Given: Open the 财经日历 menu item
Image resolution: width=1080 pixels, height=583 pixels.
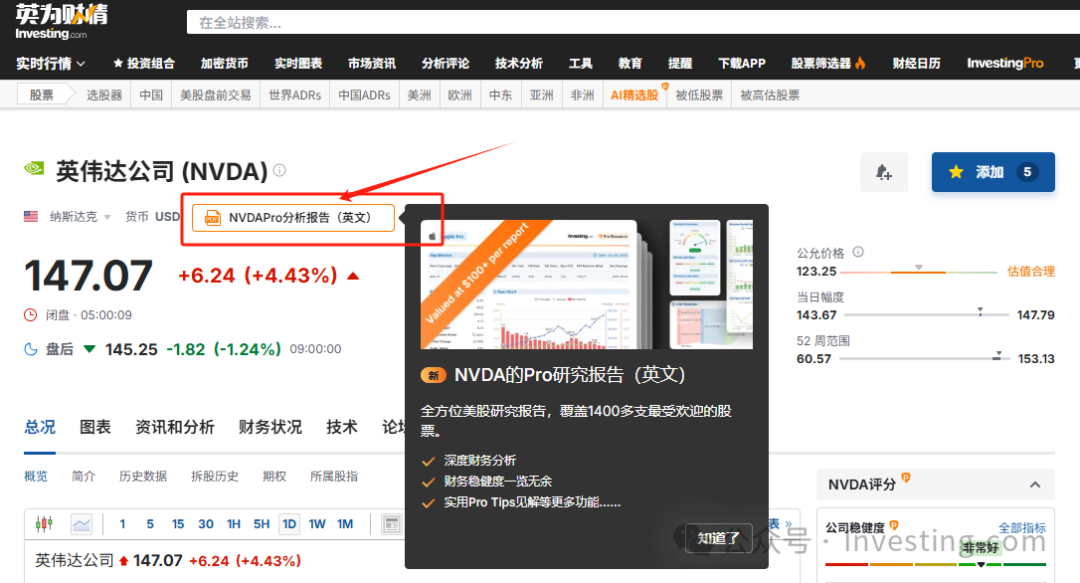Looking at the screenshot, I should pyautogui.click(x=916, y=63).
